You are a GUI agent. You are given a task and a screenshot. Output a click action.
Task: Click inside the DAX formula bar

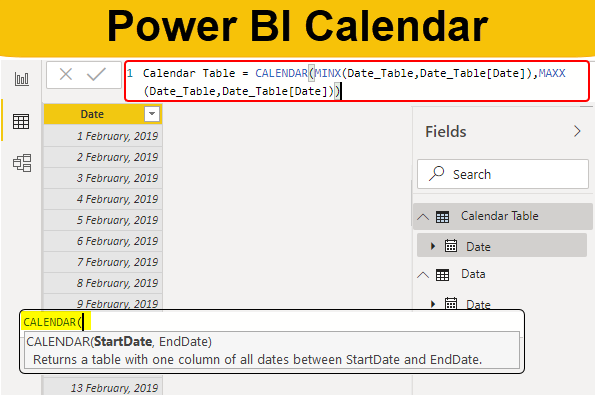357,81
